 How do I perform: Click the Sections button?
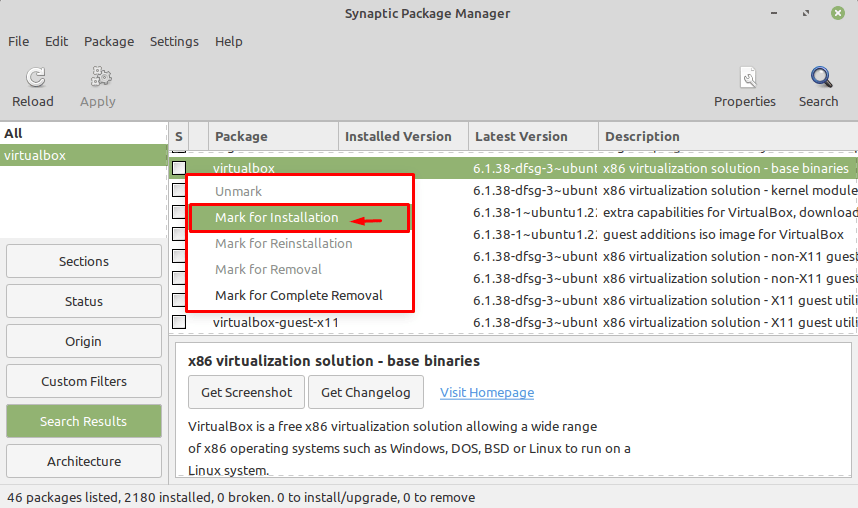(84, 262)
